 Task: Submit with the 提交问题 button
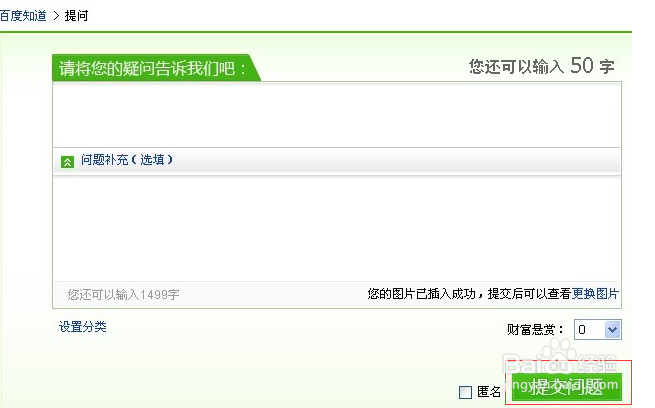[567, 386]
